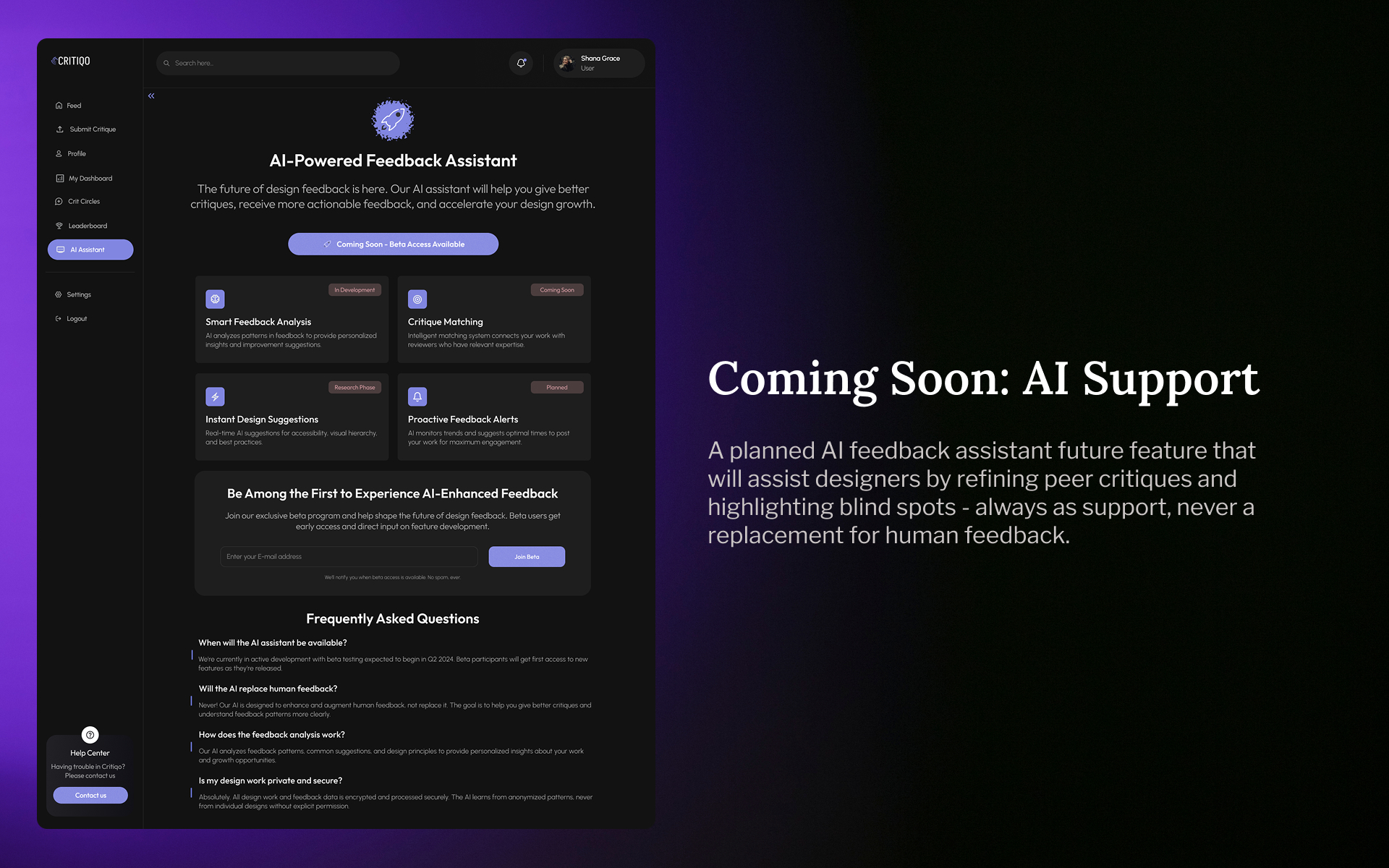Open Feed from sidebar

coord(73,106)
